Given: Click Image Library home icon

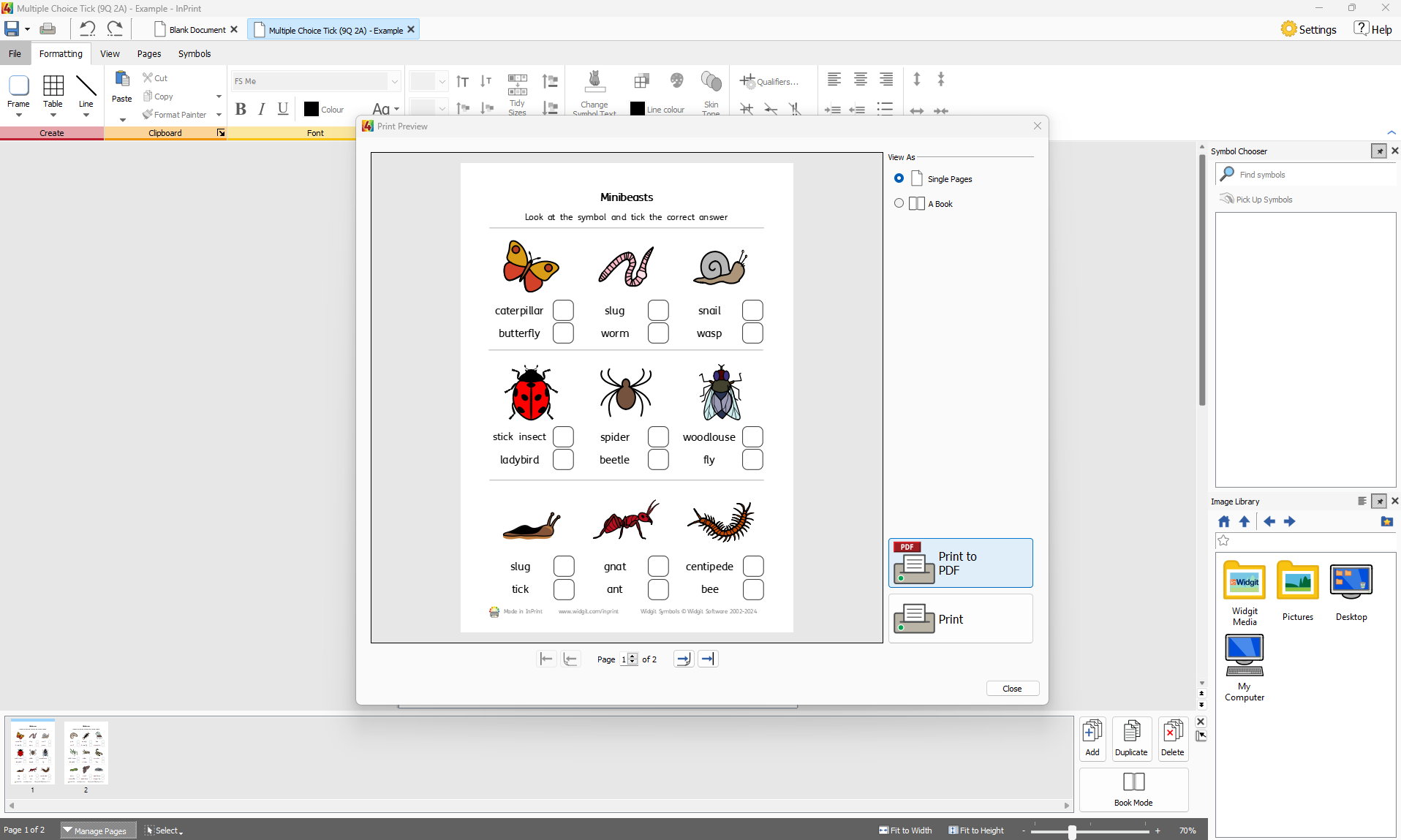Looking at the screenshot, I should coord(1224,521).
